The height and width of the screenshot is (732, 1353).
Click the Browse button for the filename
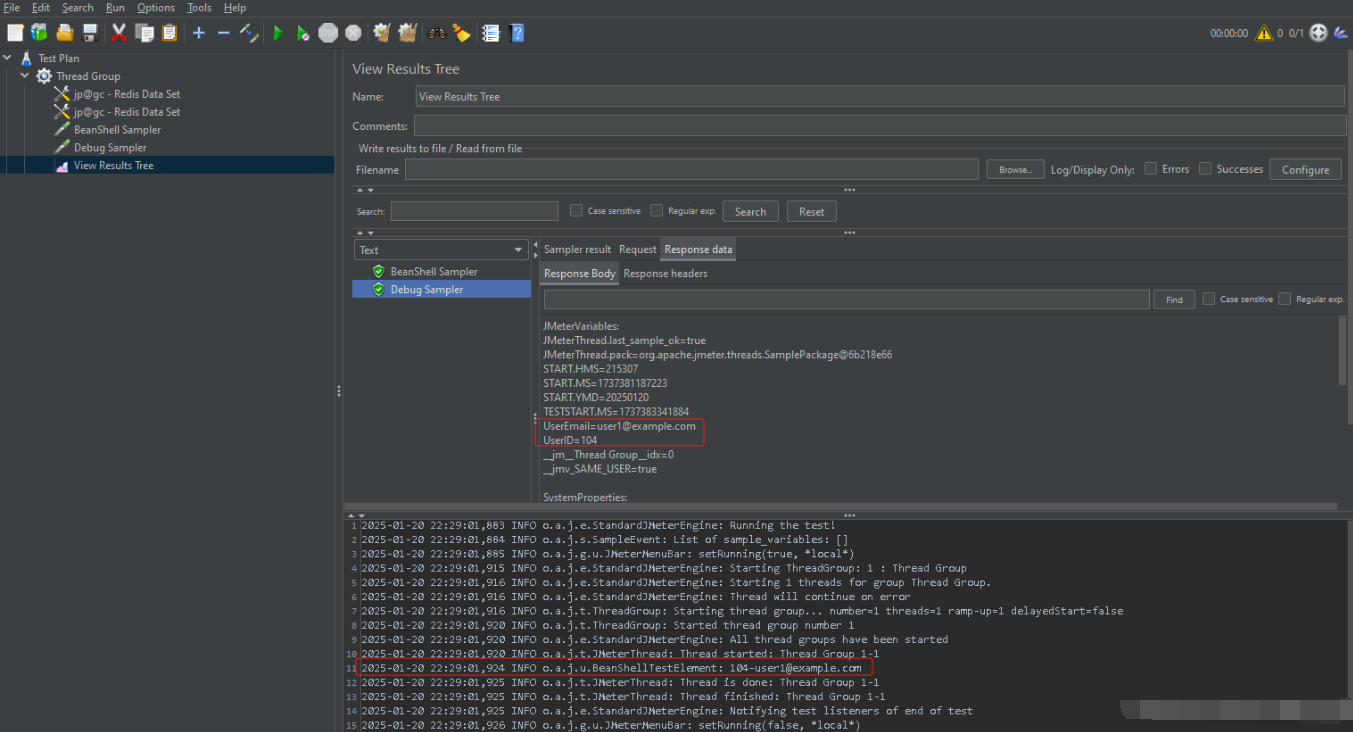click(1014, 169)
